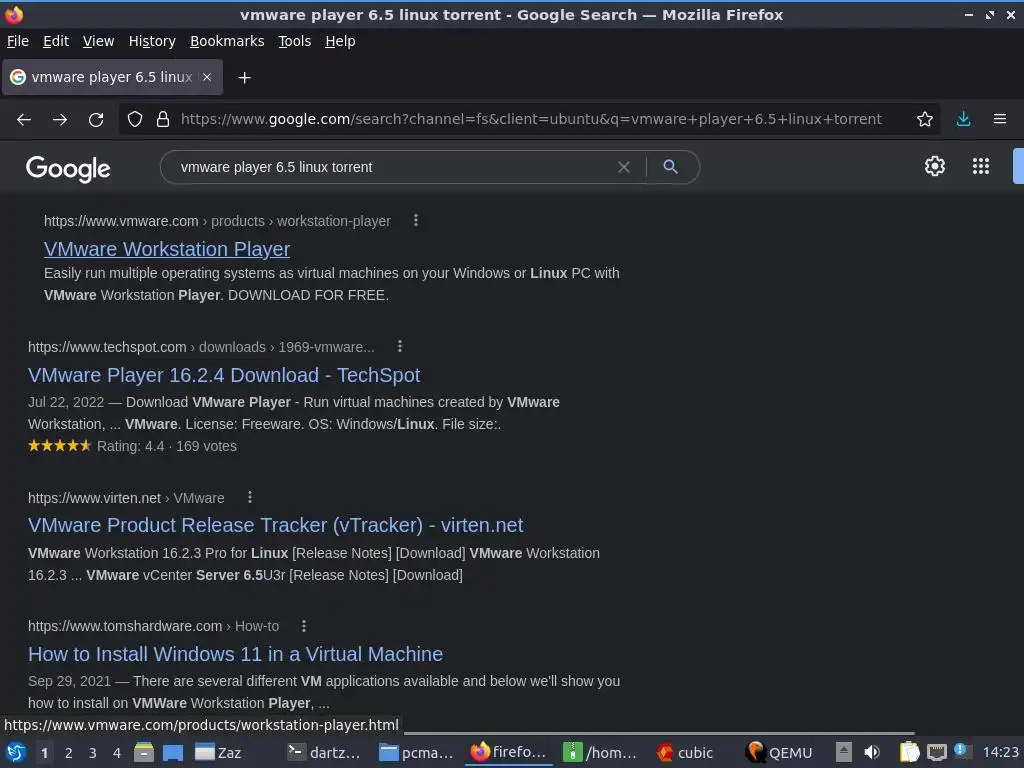Image resolution: width=1024 pixels, height=768 pixels.
Task: Switch to the pcma folder taskbar window
Action: 417,752
